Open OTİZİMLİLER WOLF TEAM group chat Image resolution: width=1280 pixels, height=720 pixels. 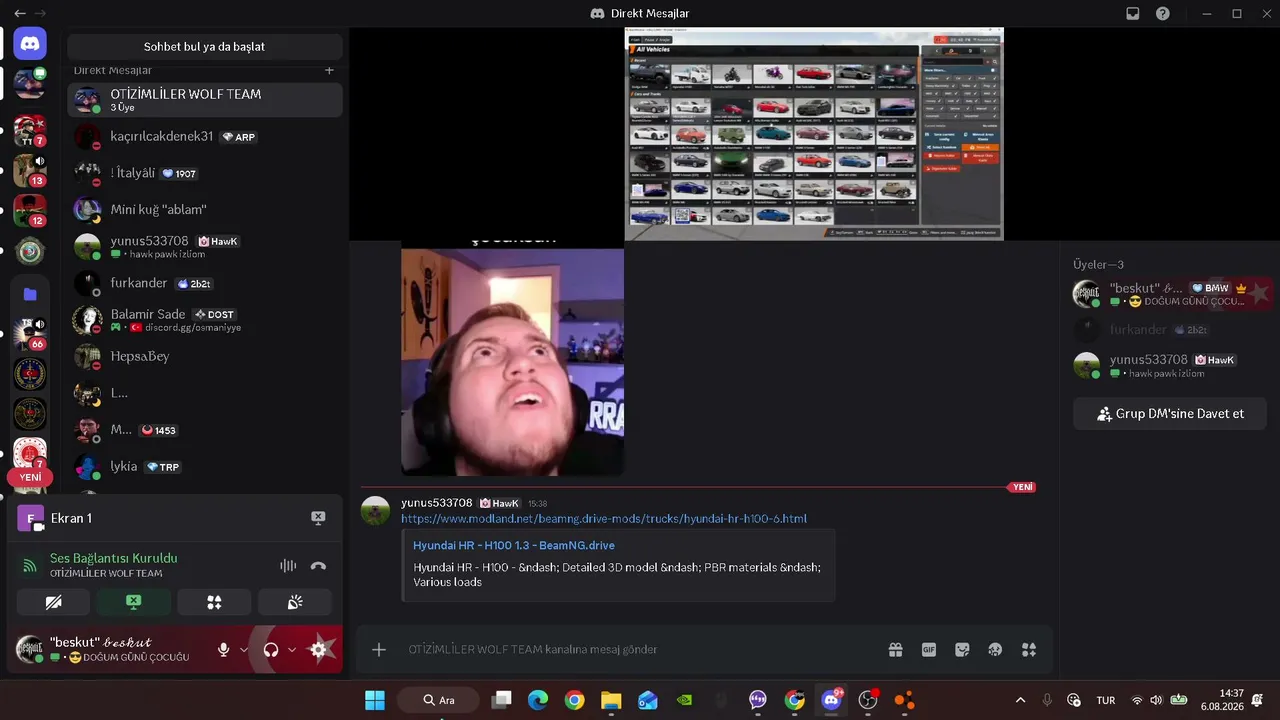[x=205, y=100]
